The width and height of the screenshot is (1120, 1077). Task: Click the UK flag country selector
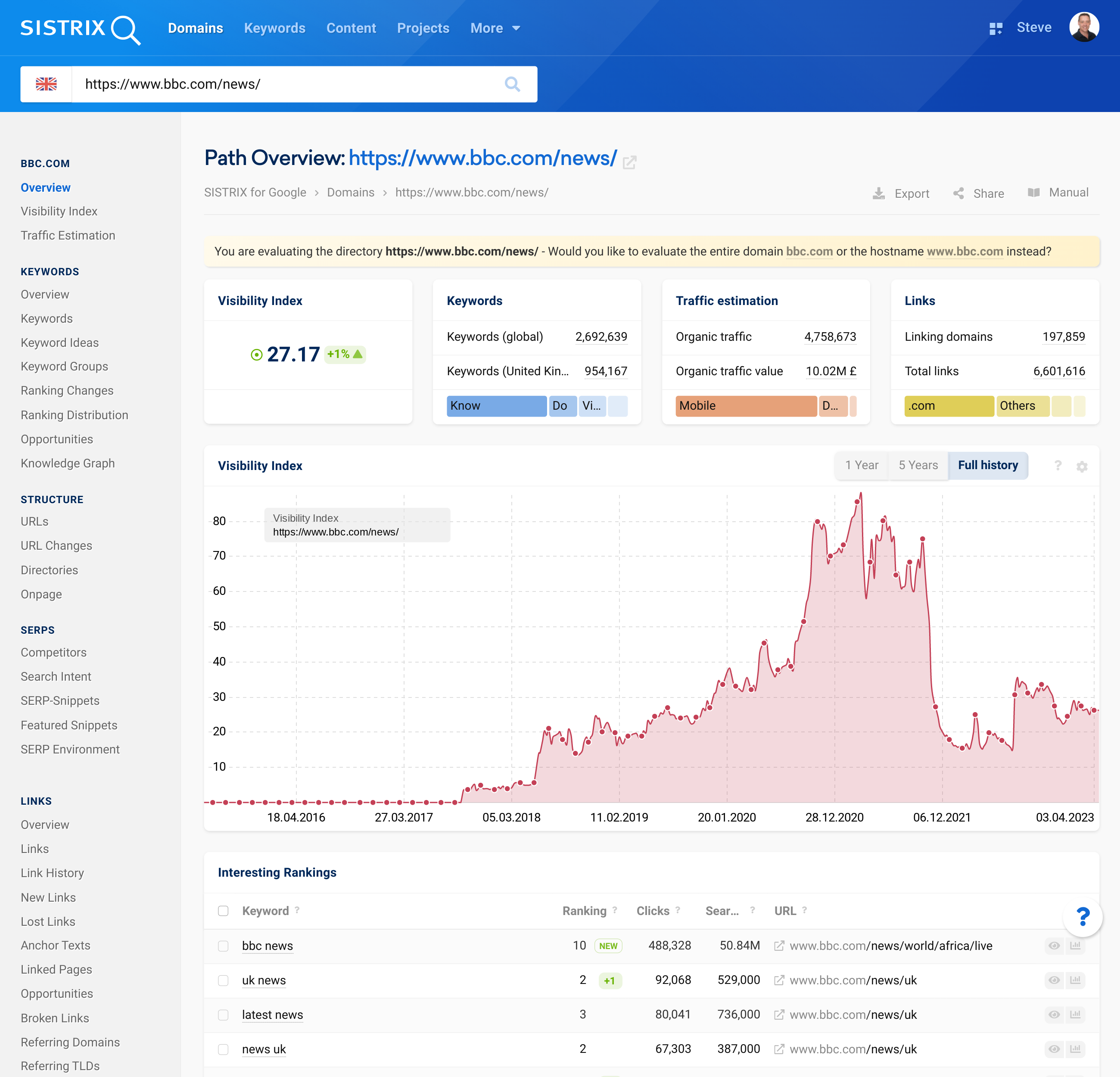pyautogui.click(x=46, y=84)
